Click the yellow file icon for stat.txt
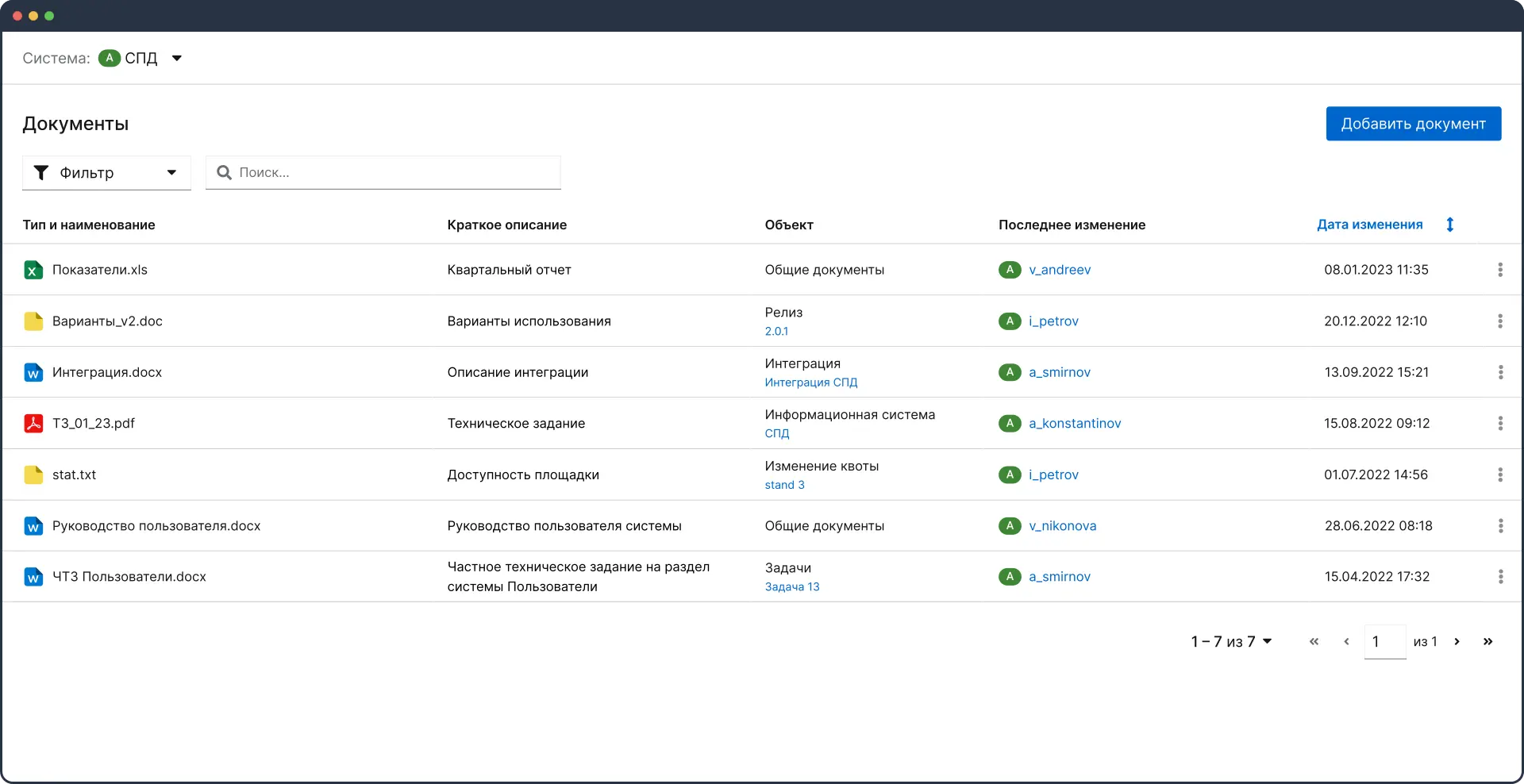 33,475
